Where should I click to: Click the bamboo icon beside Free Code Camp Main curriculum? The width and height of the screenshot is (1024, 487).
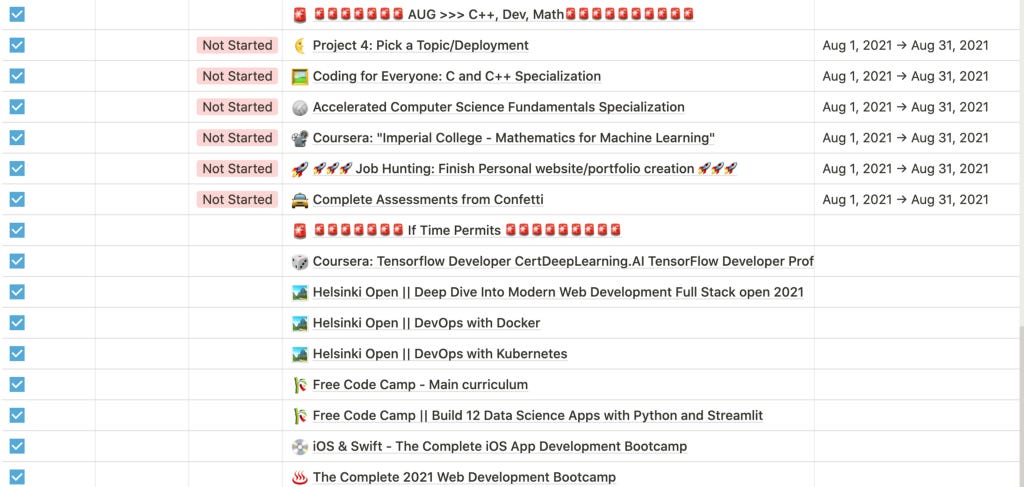[299, 385]
